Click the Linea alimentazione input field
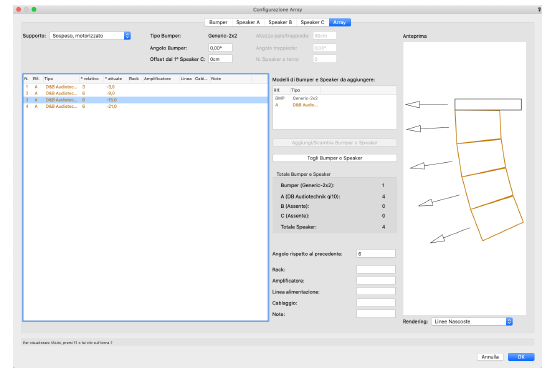 [x=376, y=291]
